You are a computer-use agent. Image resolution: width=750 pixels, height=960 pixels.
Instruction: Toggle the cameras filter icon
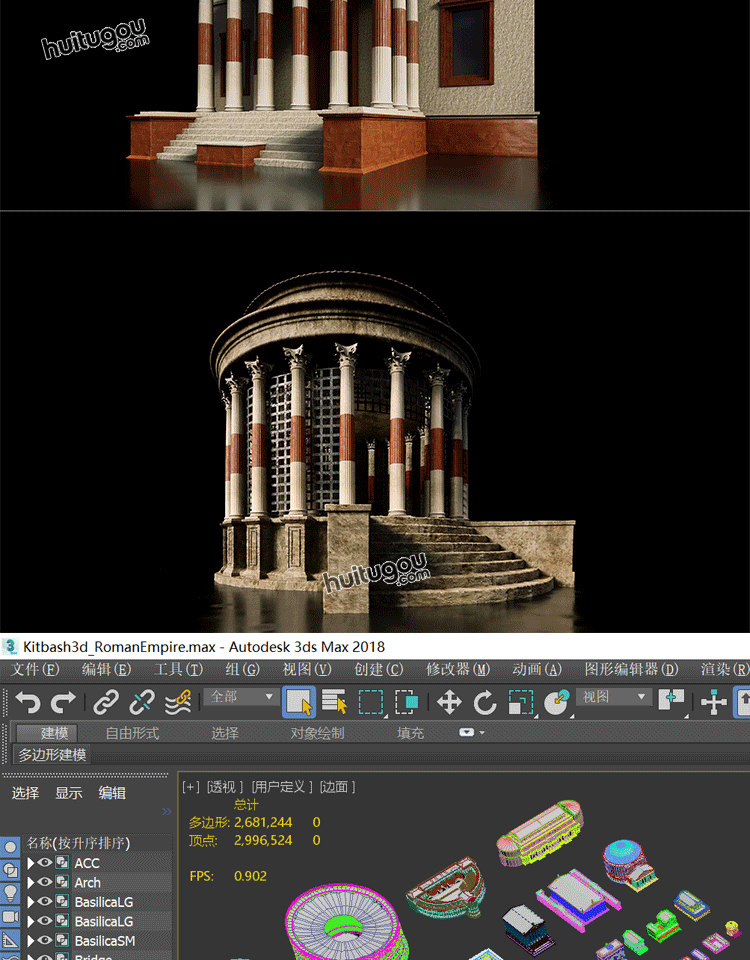(x=10, y=917)
